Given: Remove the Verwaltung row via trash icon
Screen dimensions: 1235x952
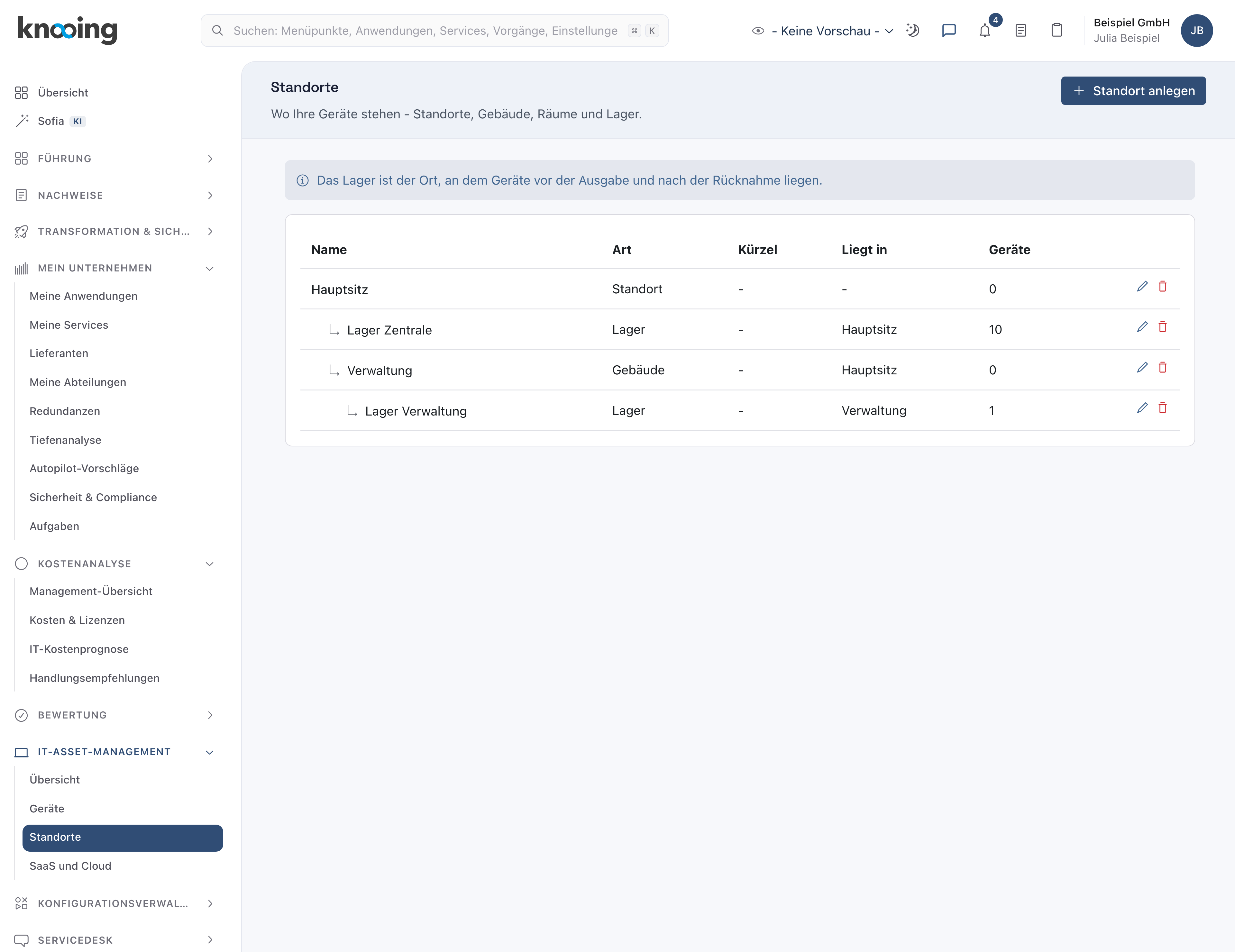Looking at the screenshot, I should click(x=1163, y=368).
